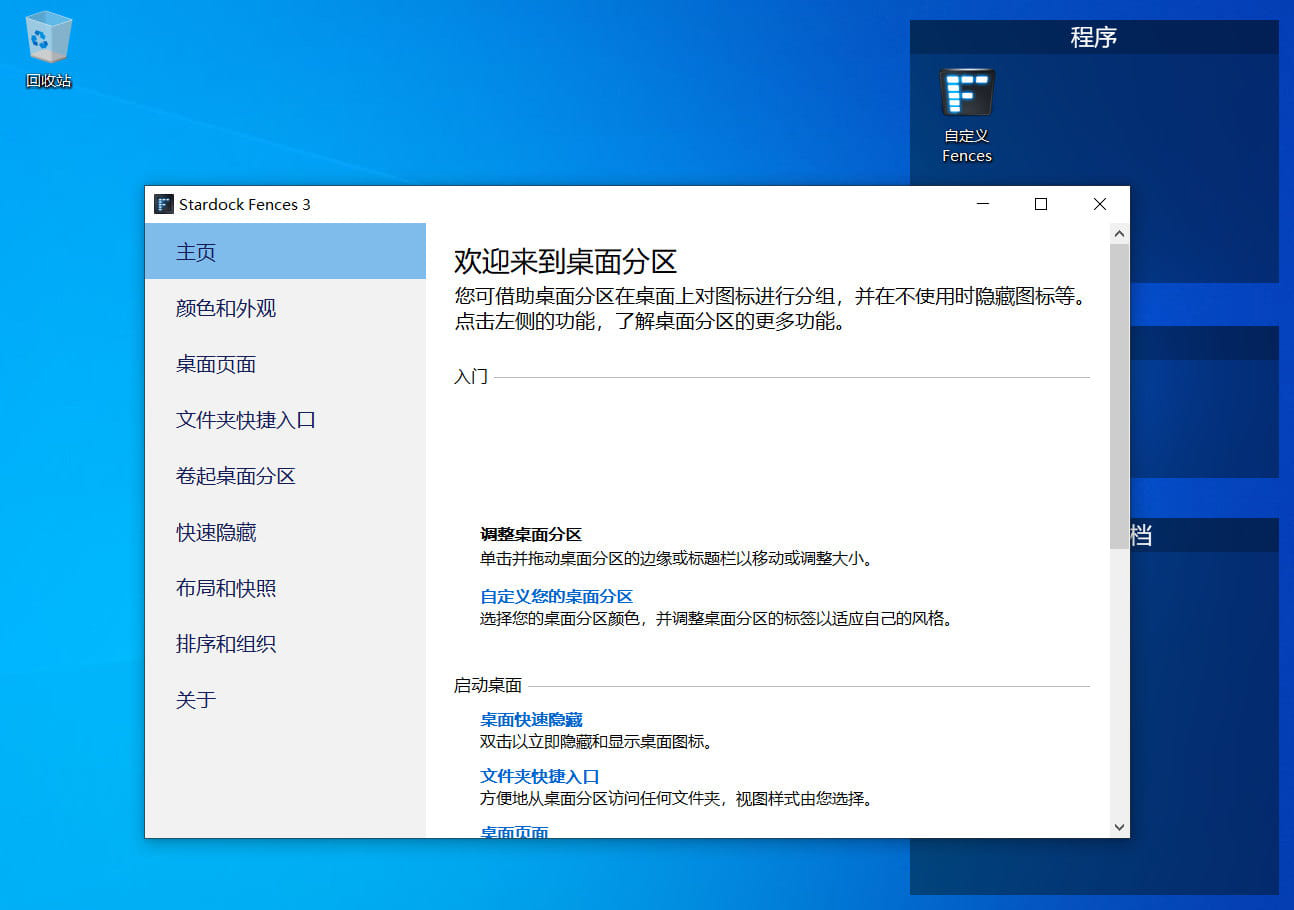This screenshot has width=1294, height=910.
Task: Click the scrollbar up arrow
Action: click(x=1118, y=232)
